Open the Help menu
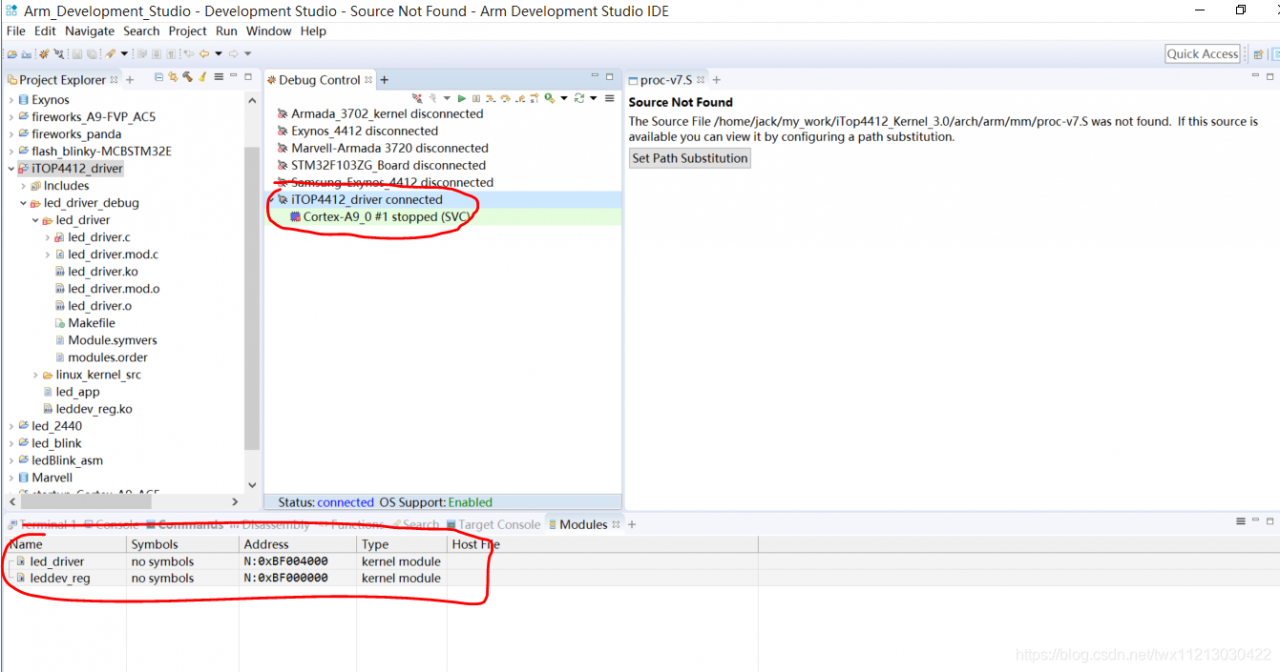The height and width of the screenshot is (672, 1280). pyautogui.click(x=313, y=31)
